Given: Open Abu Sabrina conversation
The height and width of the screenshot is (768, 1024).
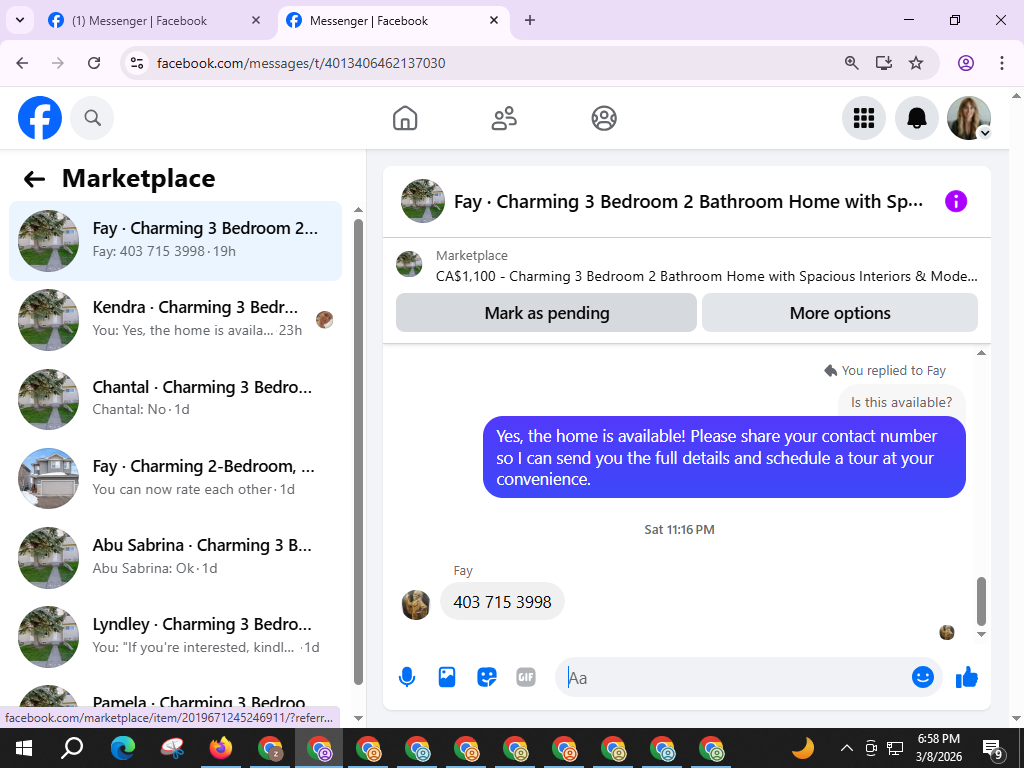Looking at the screenshot, I should (x=175, y=557).
